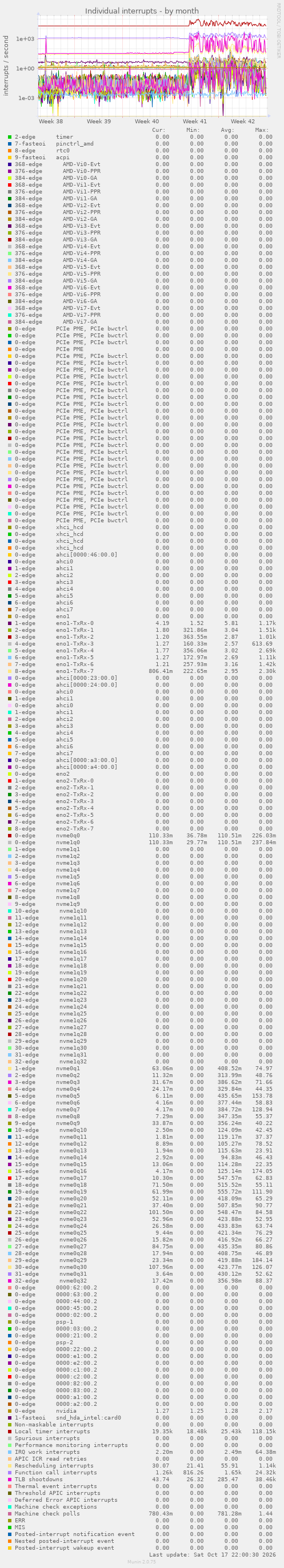Click the 'IRQ work interrupts' legend entry
The height and width of the screenshot is (1568, 284).
pos(47,1452)
